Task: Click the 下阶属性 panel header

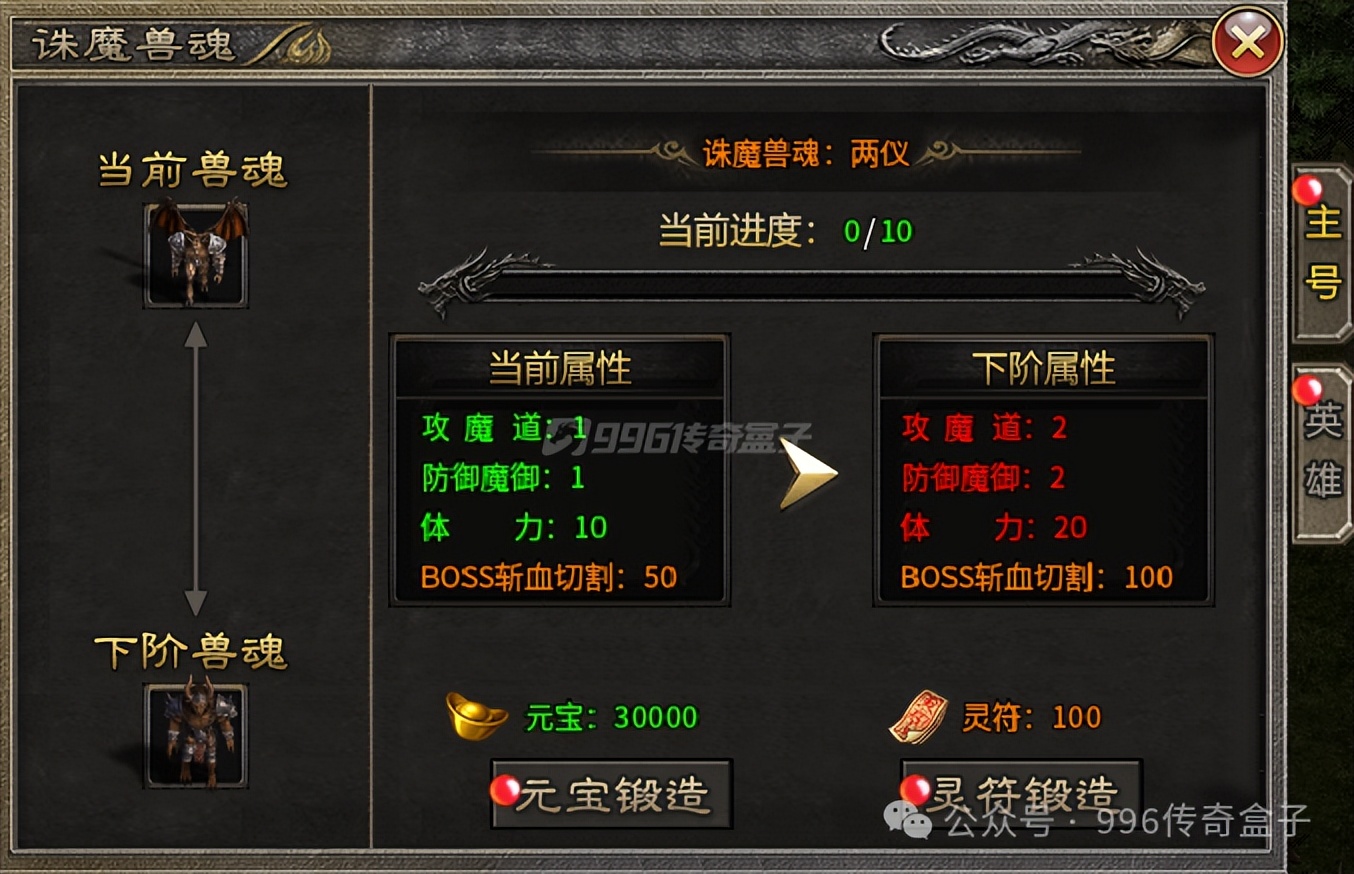Action: pos(1043,368)
